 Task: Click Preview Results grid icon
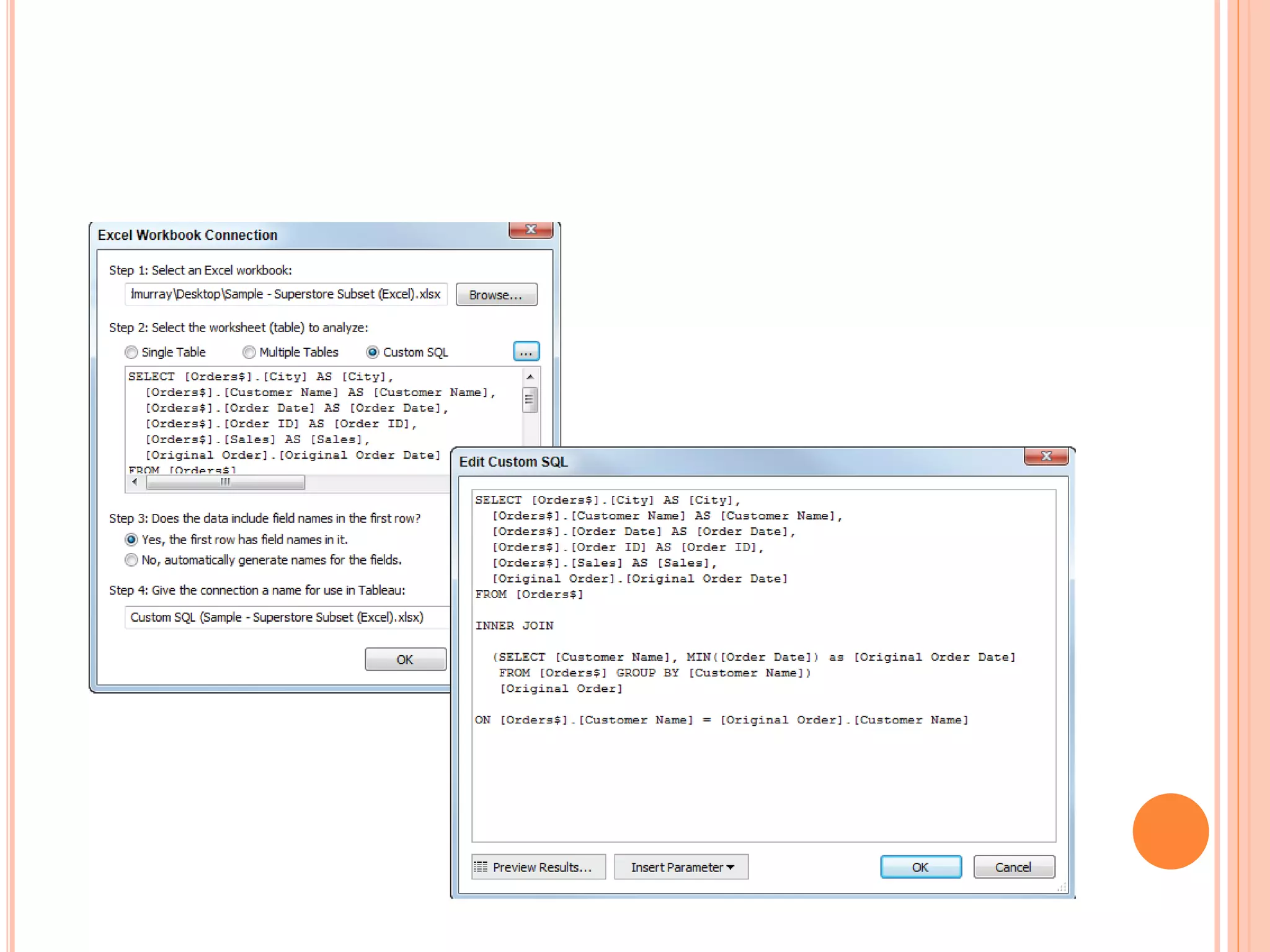coord(481,866)
